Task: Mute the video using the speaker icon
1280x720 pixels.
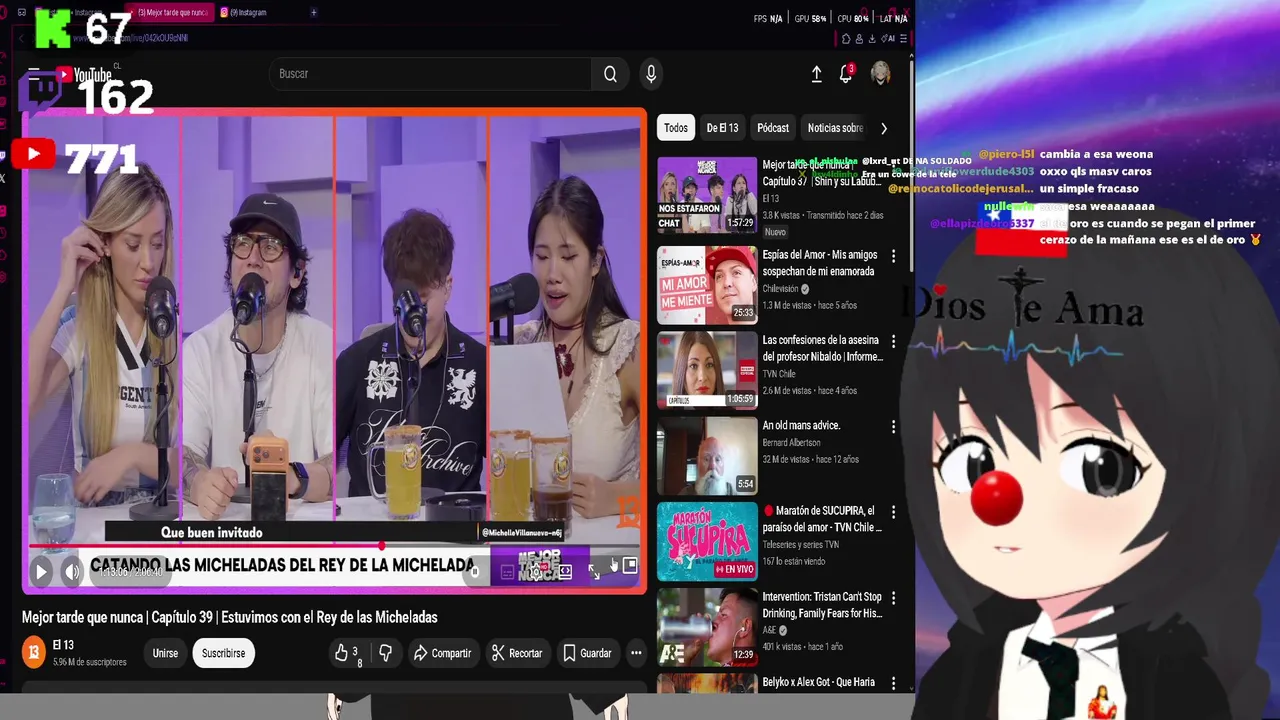Action: pyautogui.click(x=72, y=572)
